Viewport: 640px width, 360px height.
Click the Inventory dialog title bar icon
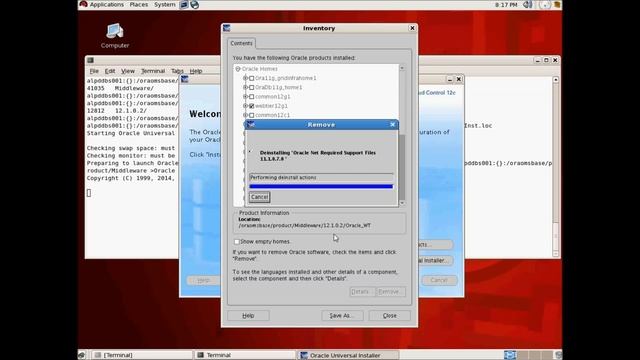click(x=227, y=28)
